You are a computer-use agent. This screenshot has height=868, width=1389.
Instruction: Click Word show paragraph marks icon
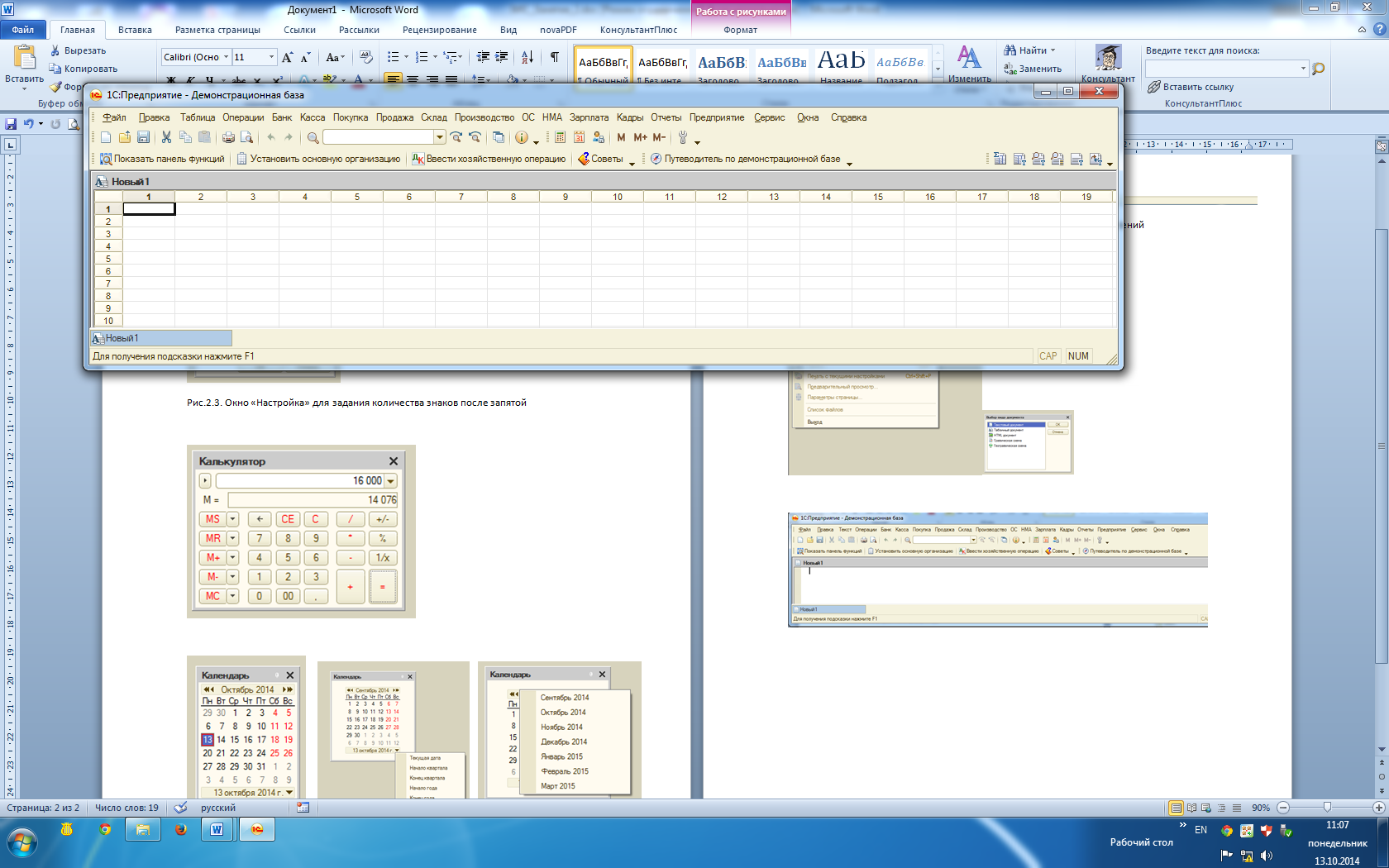(x=554, y=57)
